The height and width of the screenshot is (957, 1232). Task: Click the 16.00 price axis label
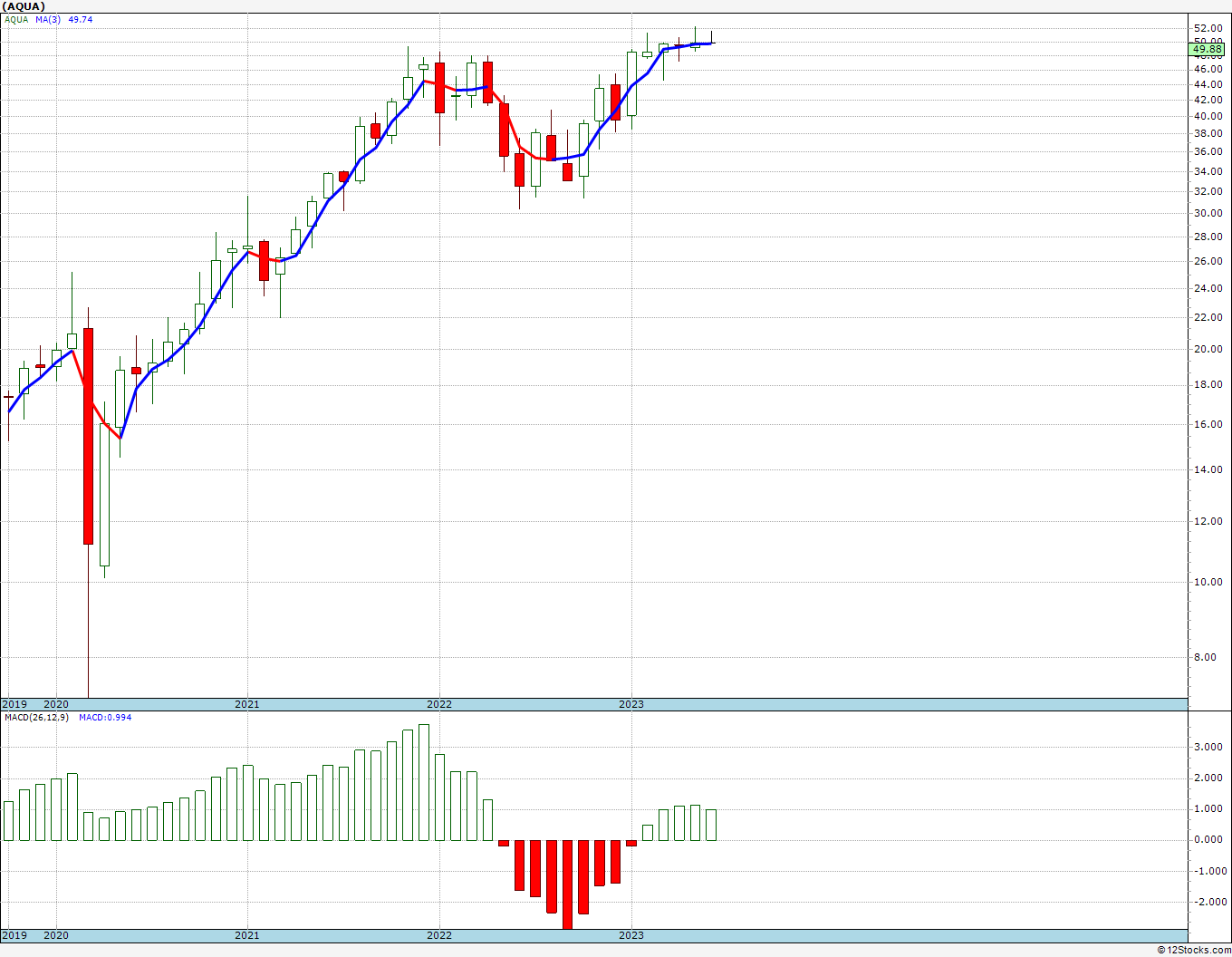click(x=1208, y=424)
